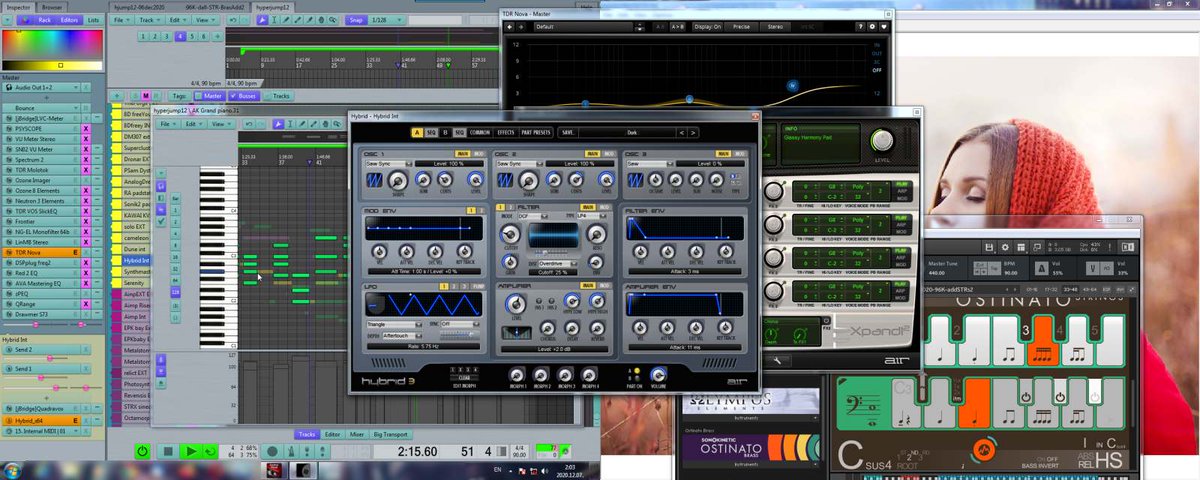Click Hybrid SAVE button
The width and height of the screenshot is (1200, 480).
[x=568, y=132]
